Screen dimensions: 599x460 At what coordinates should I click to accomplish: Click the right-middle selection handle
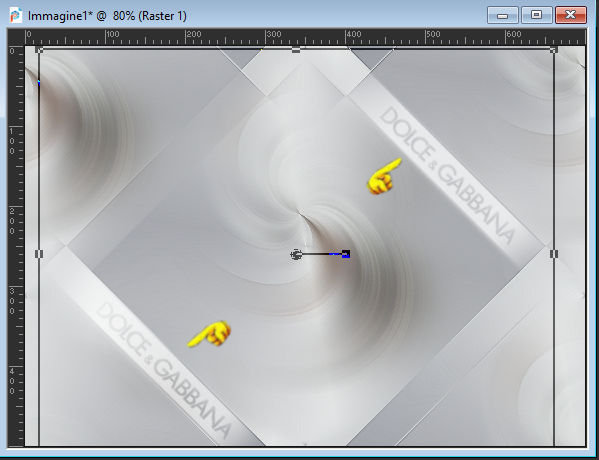click(x=554, y=254)
